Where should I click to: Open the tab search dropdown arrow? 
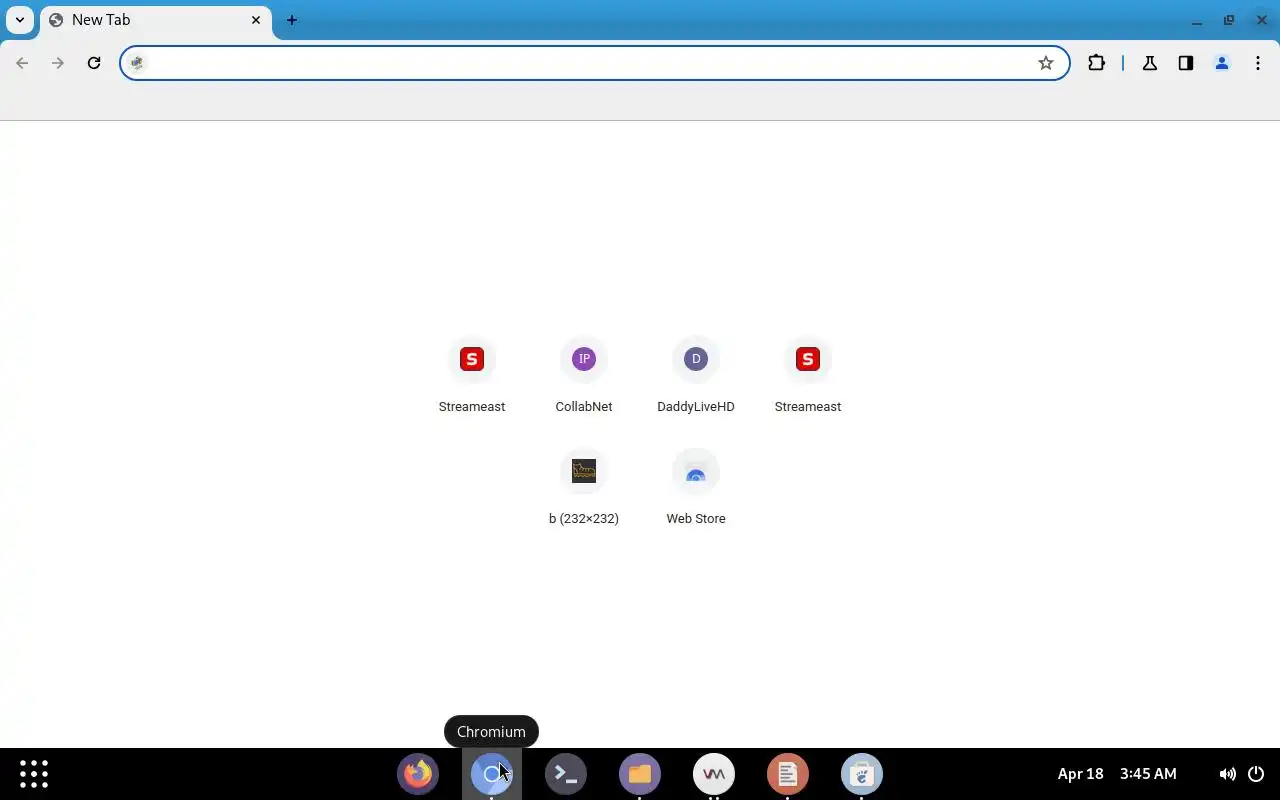pos(20,20)
